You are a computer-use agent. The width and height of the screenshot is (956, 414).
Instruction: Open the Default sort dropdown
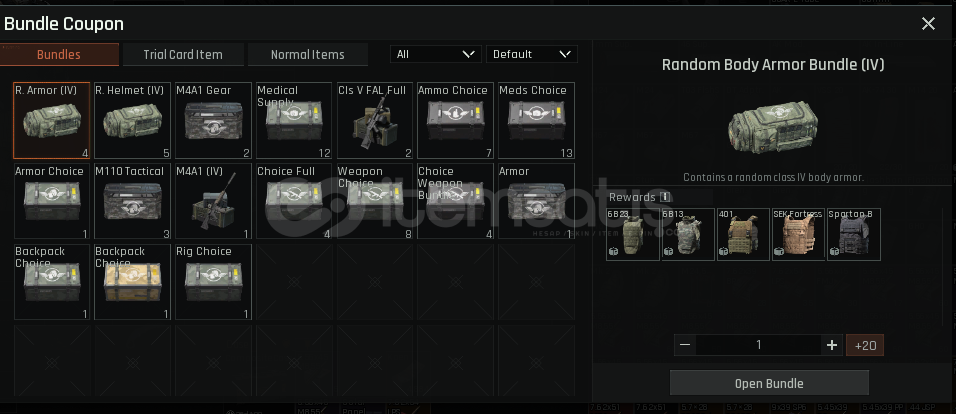pos(532,54)
